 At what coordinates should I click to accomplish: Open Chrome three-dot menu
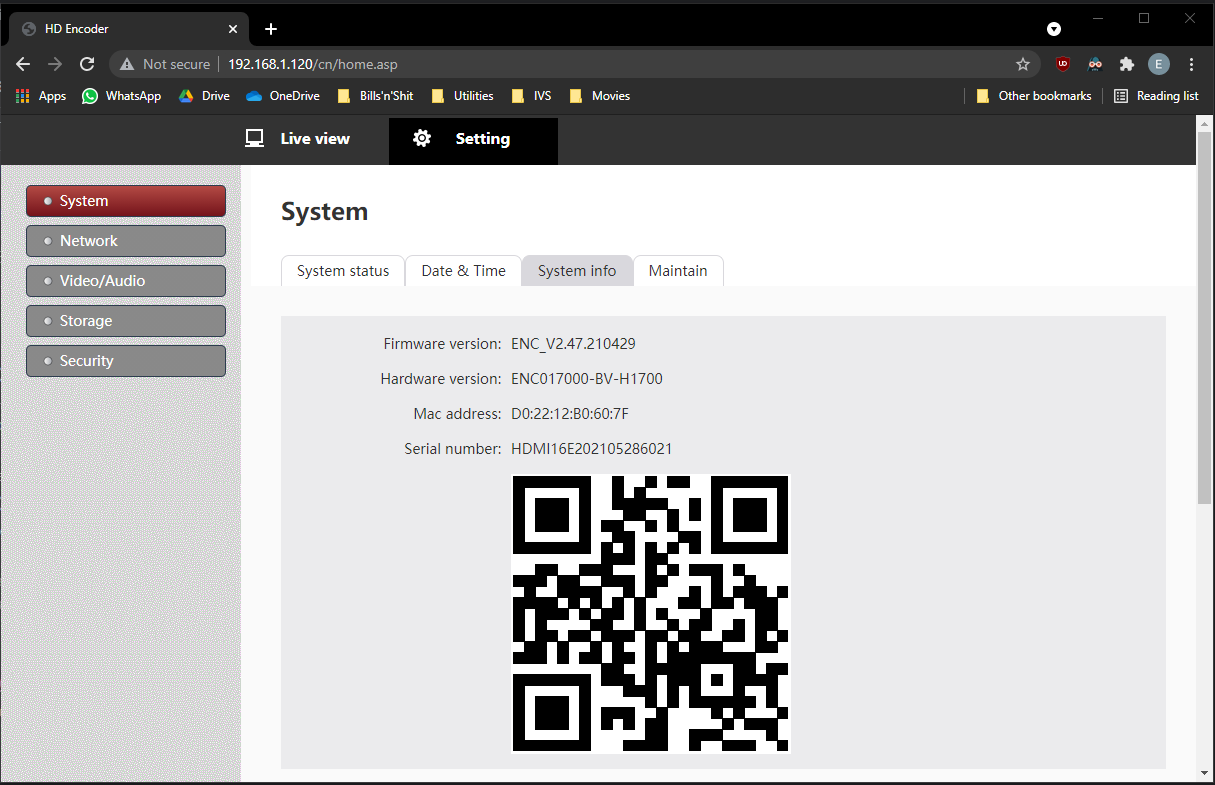point(1191,64)
